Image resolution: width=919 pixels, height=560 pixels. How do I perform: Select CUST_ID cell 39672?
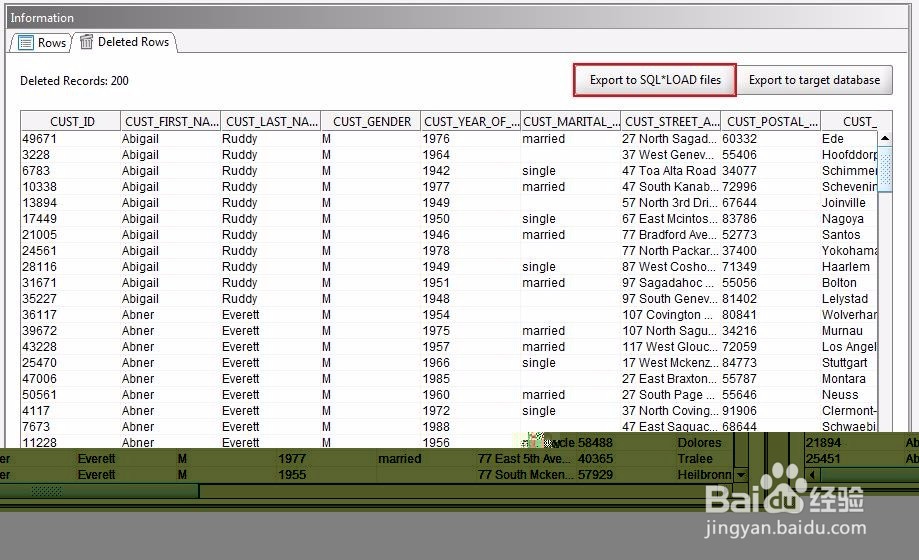coord(70,331)
